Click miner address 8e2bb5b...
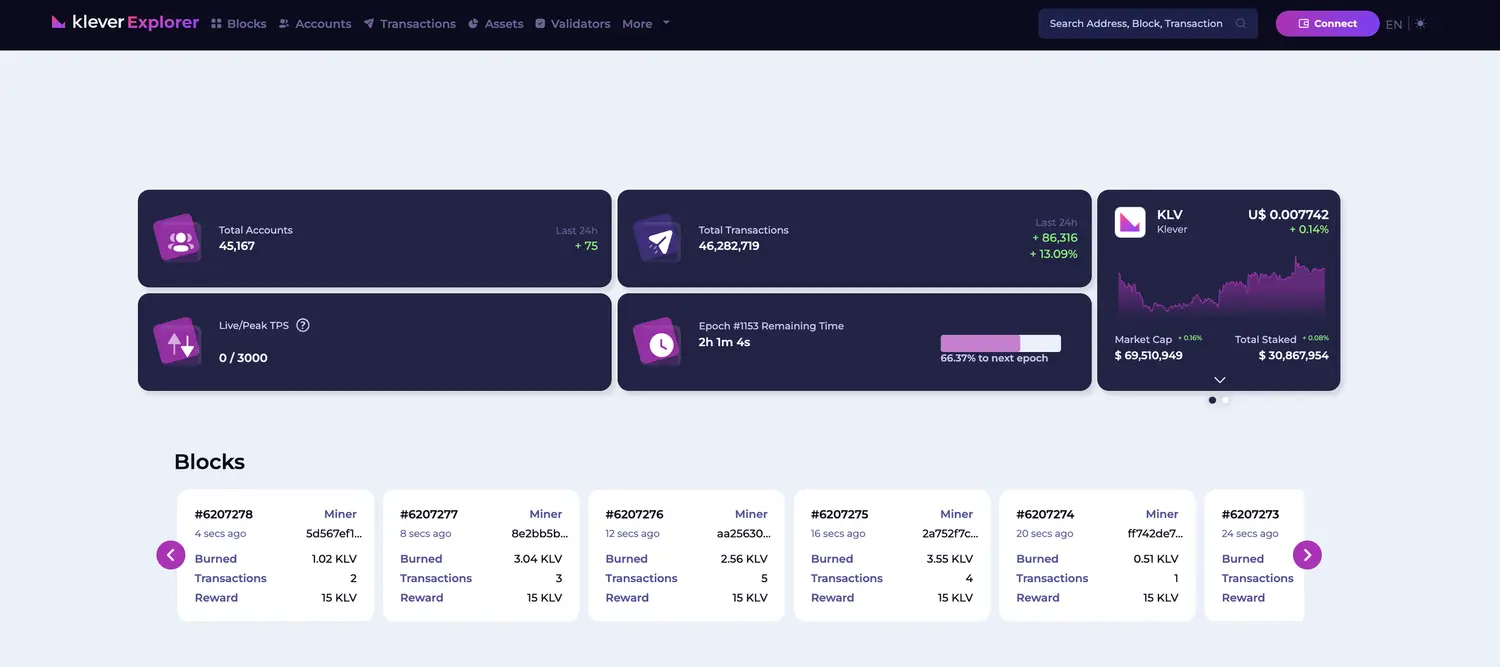The image size is (1500, 667). point(540,533)
